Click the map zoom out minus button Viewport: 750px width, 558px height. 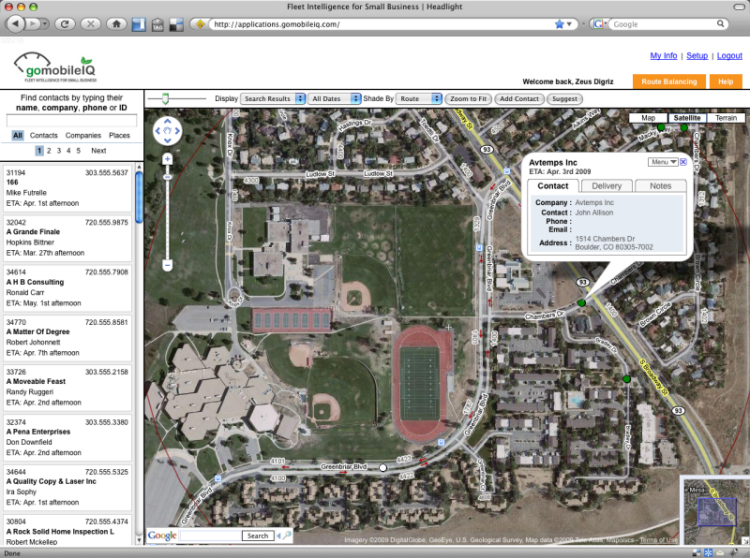point(167,265)
